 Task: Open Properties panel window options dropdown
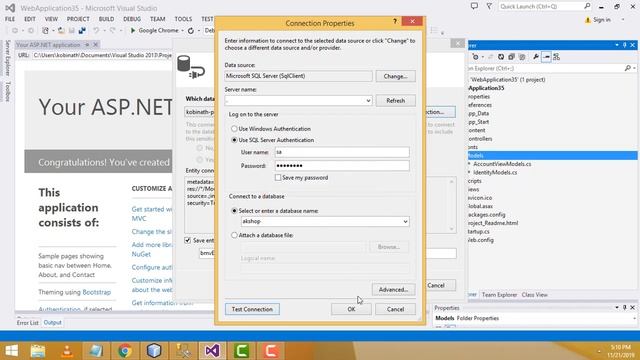(617, 307)
